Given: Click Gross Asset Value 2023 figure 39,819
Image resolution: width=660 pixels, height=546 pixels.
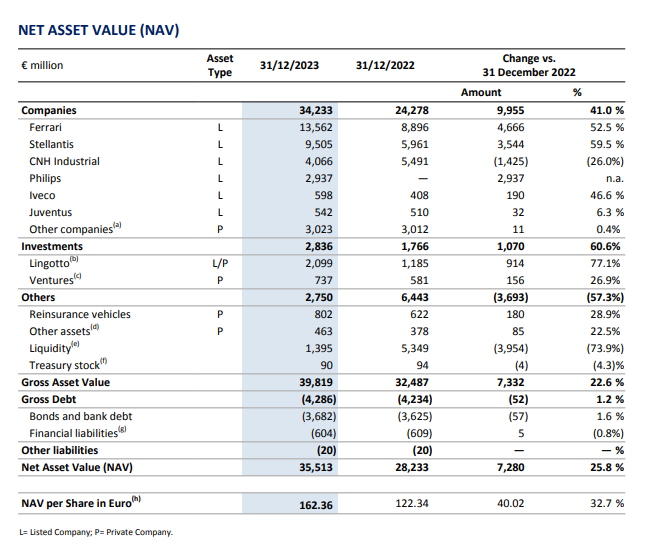Looking at the screenshot, I should pyautogui.click(x=316, y=382).
